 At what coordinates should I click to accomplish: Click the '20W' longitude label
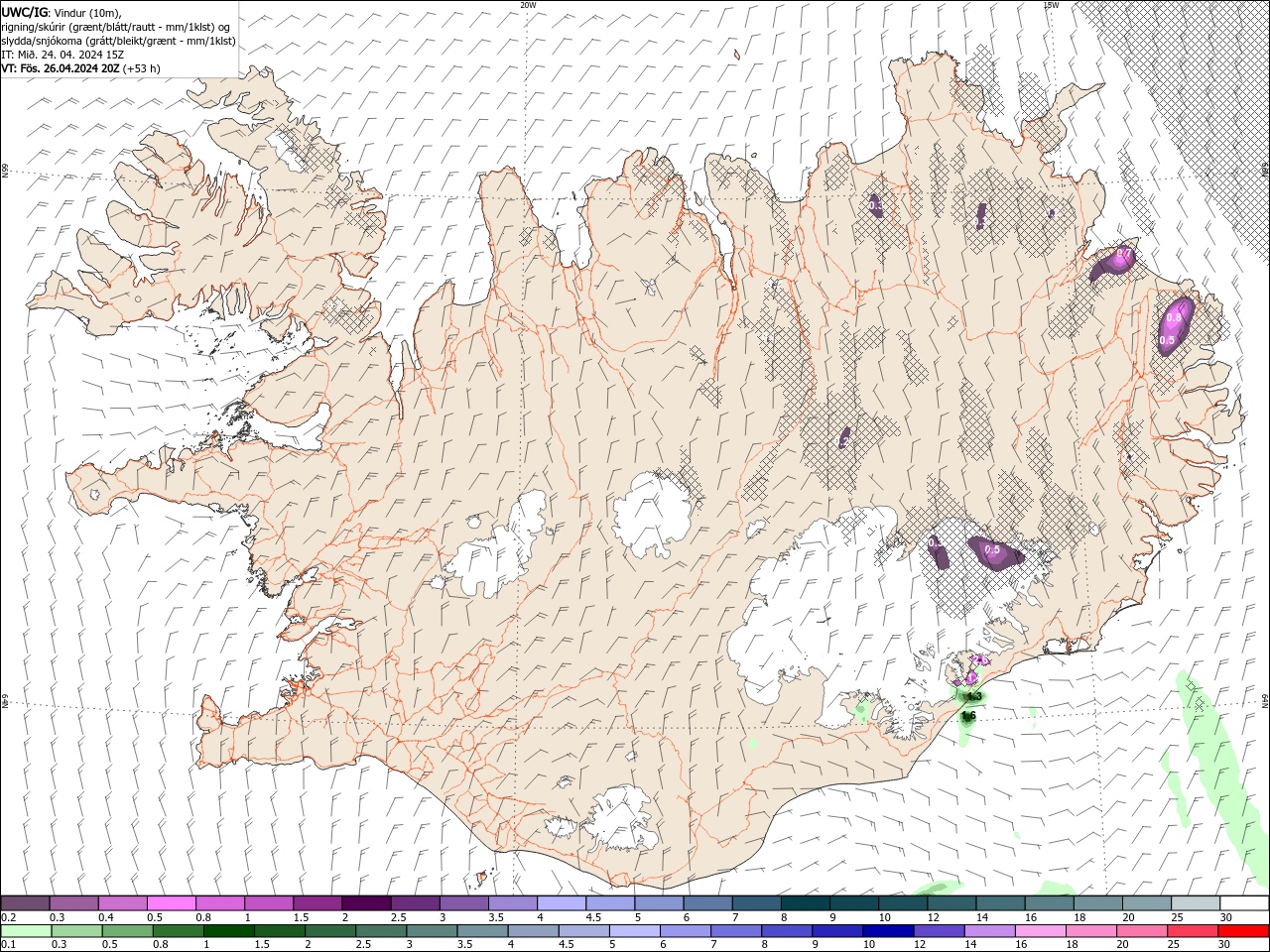tap(528, 5)
